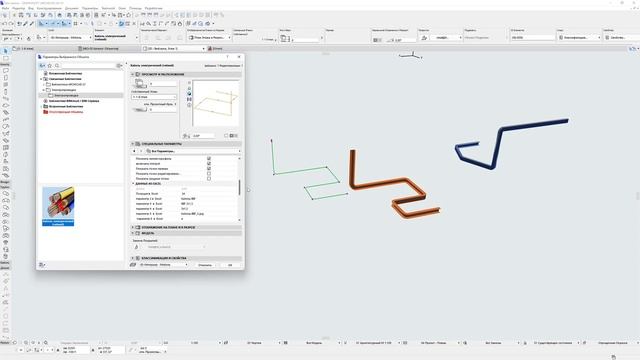Click the mirror object icon under preview
This screenshot has width=640, height=360.
(233, 136)
